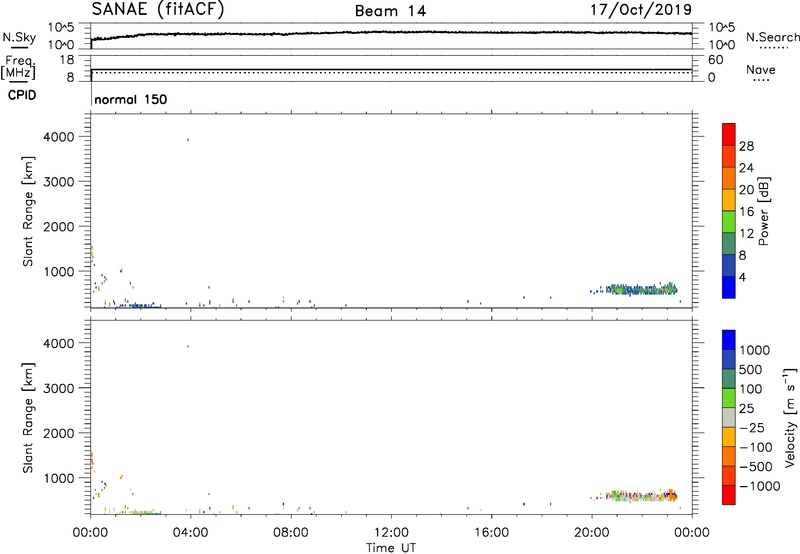Click the blue top of Velocity colorbar
Viewport: 800px width, 554px height.
coord(729,340)
